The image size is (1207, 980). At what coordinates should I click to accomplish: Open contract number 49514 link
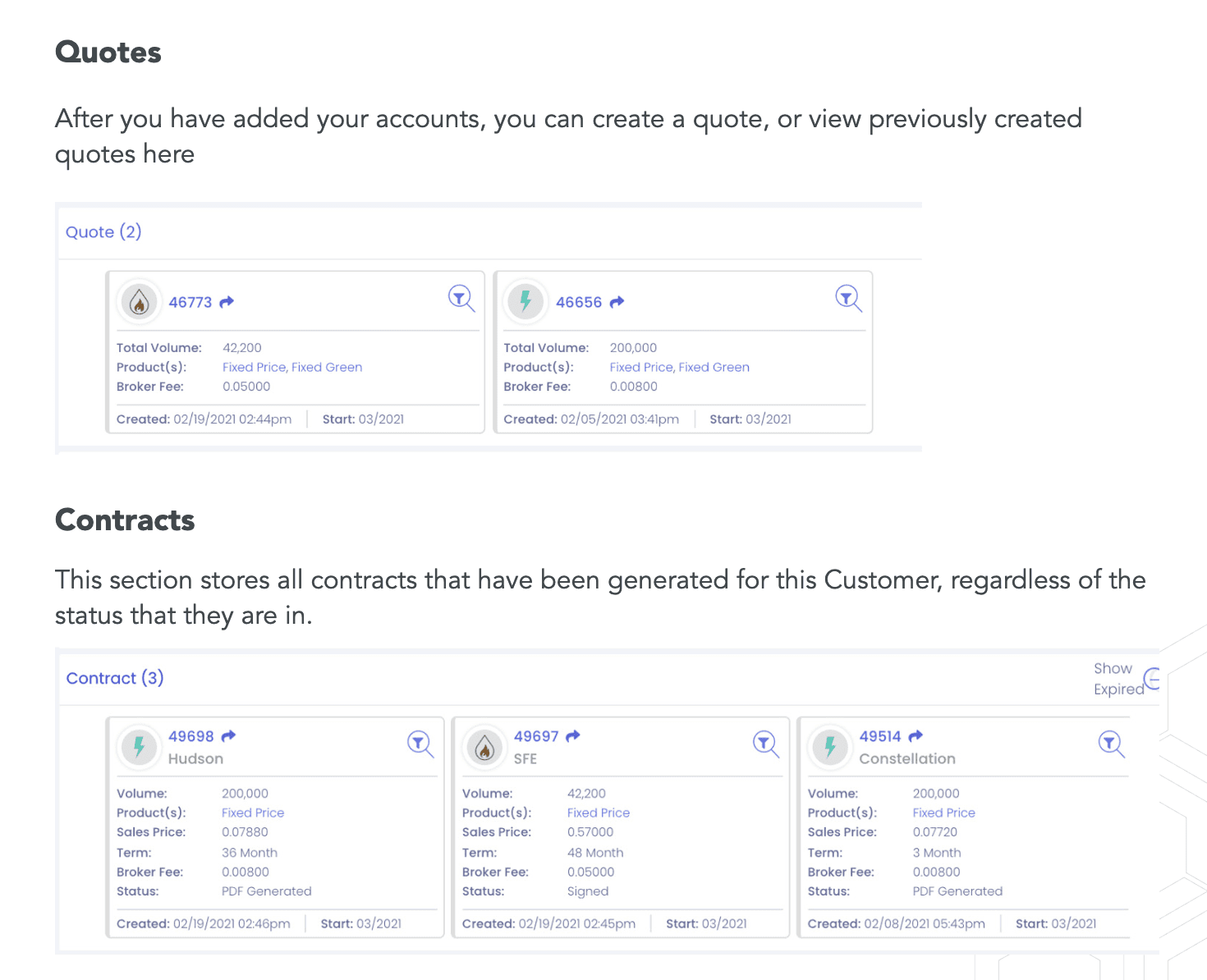click(x=880, y=736)
